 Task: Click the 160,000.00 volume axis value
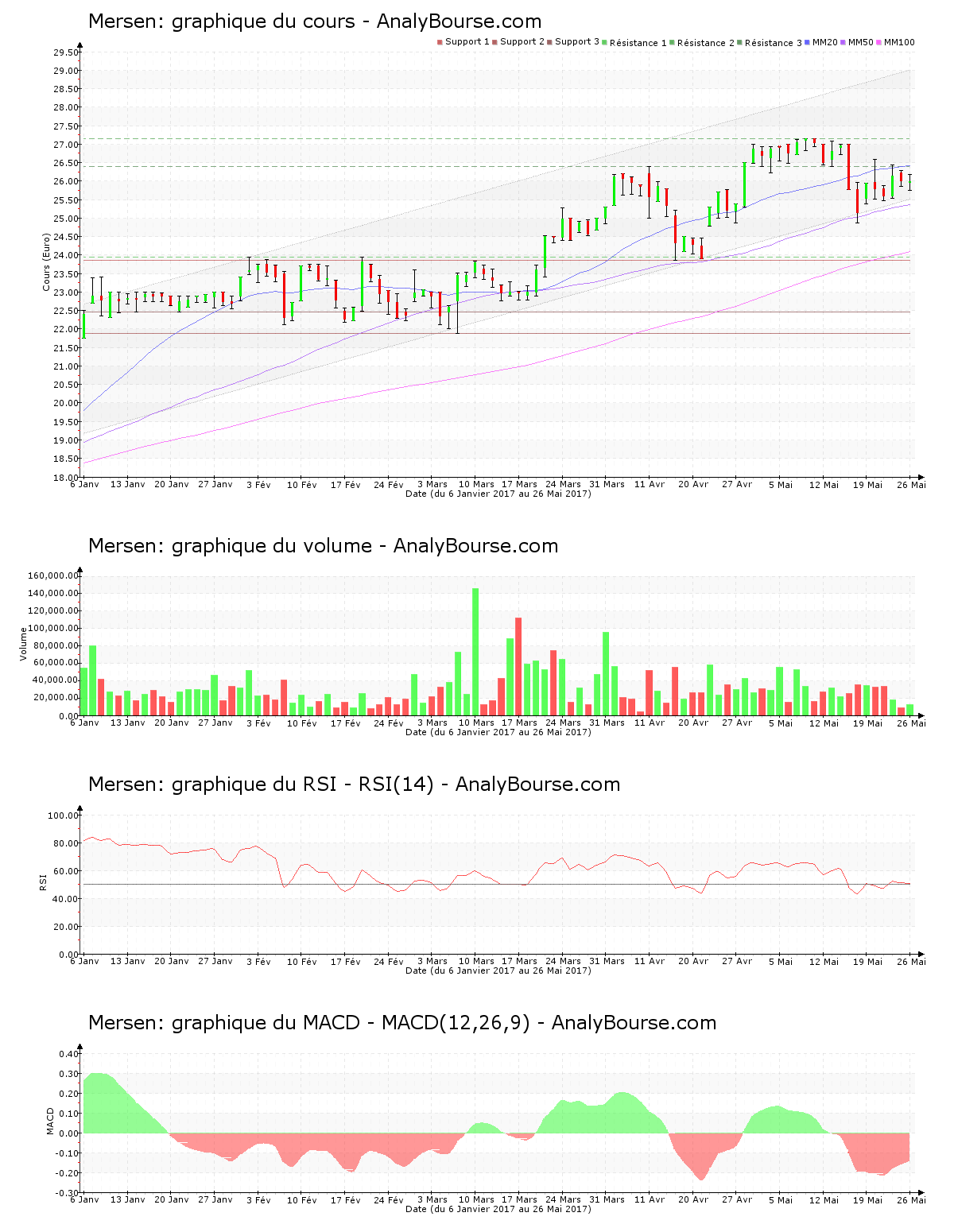click(52, 575)
